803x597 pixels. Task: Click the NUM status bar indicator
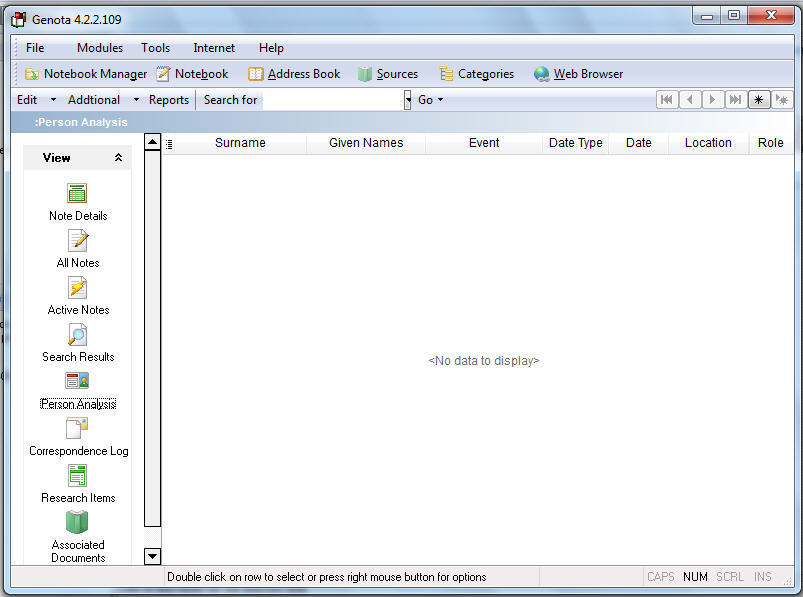pos(695,577)
